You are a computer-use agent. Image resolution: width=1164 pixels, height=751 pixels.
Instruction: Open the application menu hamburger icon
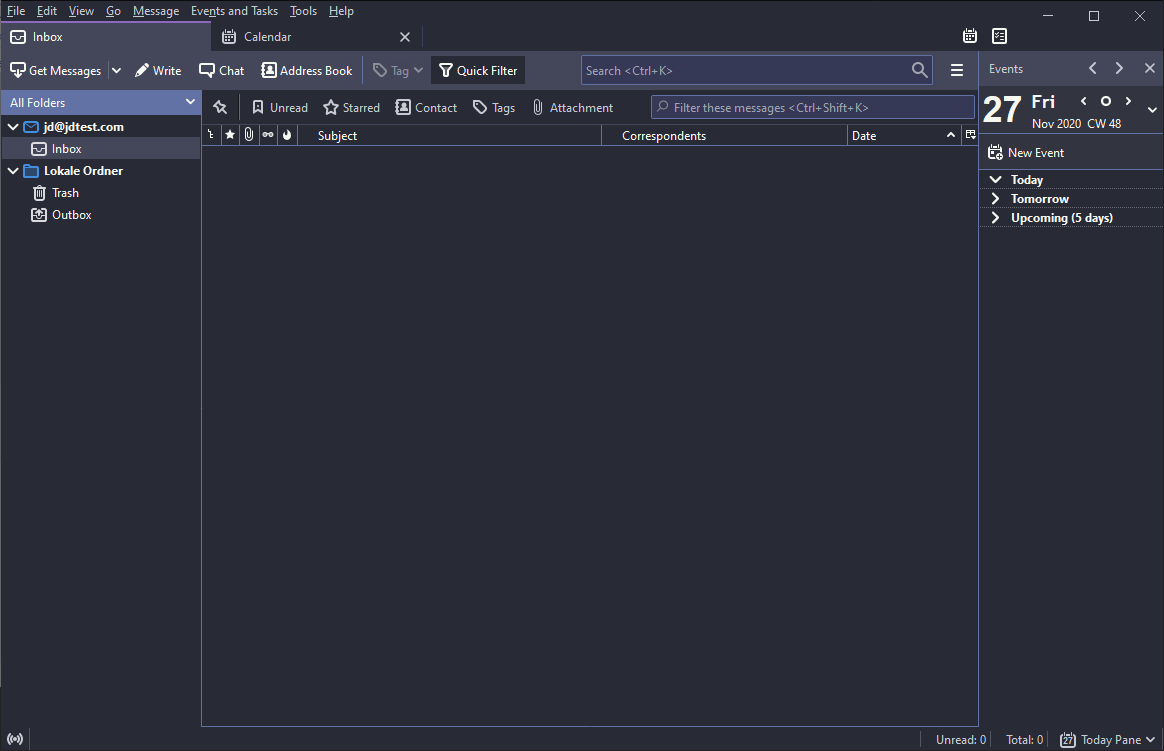coord(956,70)
